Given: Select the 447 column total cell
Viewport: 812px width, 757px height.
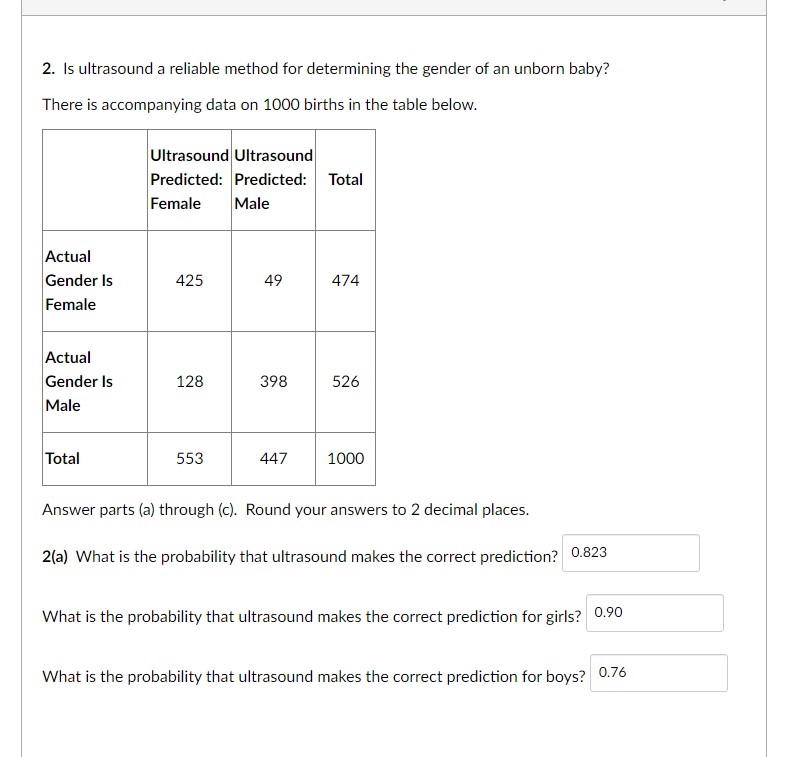Looking at the screenshot, I should point(272,459).
